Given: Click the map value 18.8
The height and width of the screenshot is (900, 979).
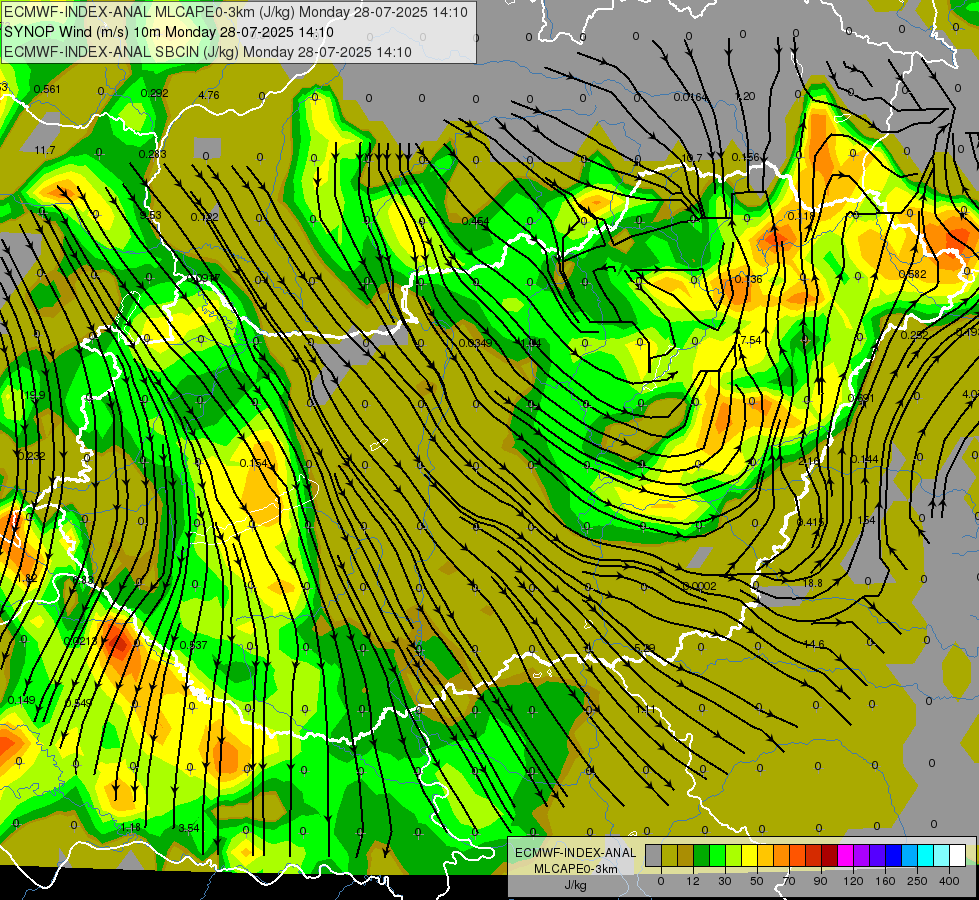Looking at the screenshot, I should click(812, 583).
